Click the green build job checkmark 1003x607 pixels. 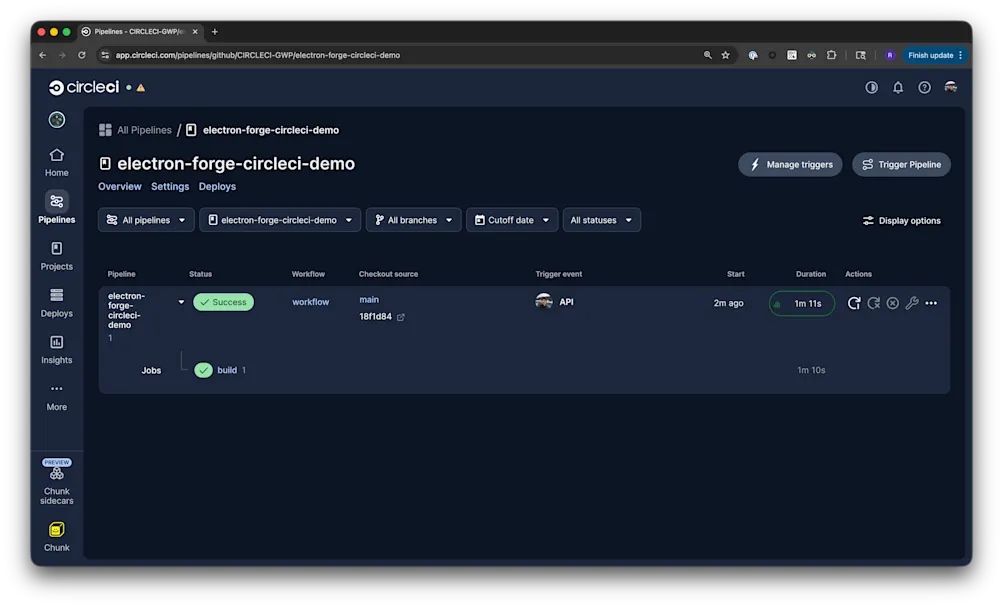click(203, 370)
